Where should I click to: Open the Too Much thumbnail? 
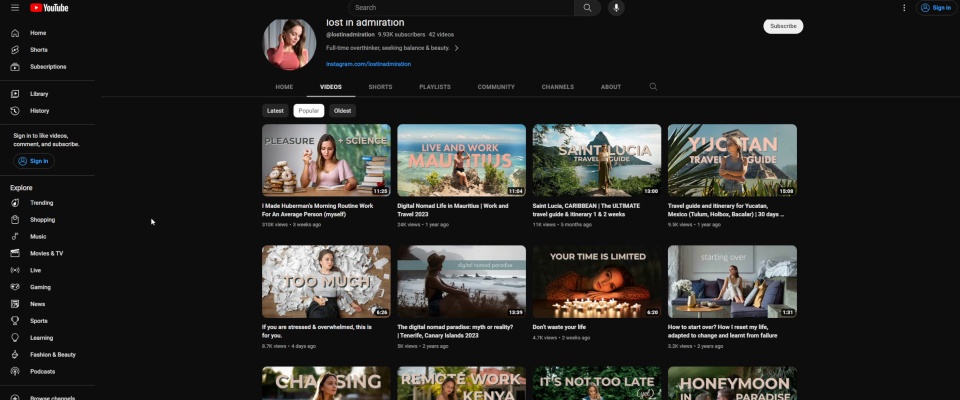coord(326,281)
